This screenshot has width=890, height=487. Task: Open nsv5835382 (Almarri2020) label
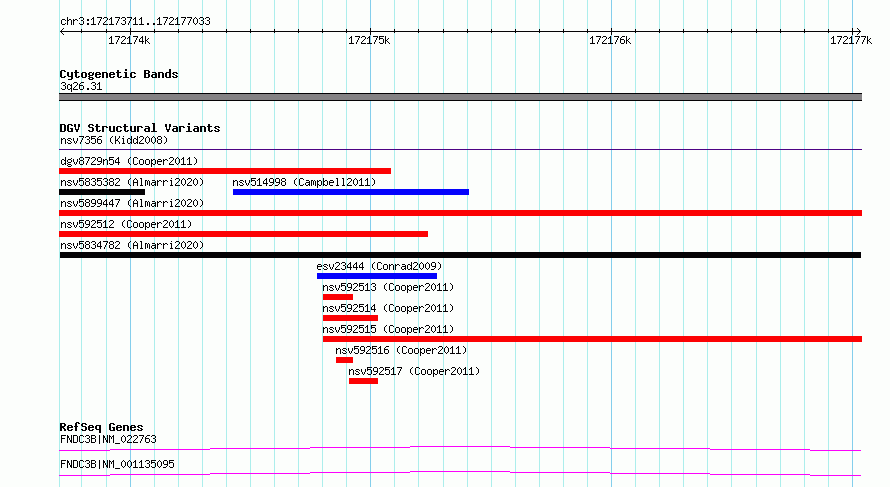(132, 182)
